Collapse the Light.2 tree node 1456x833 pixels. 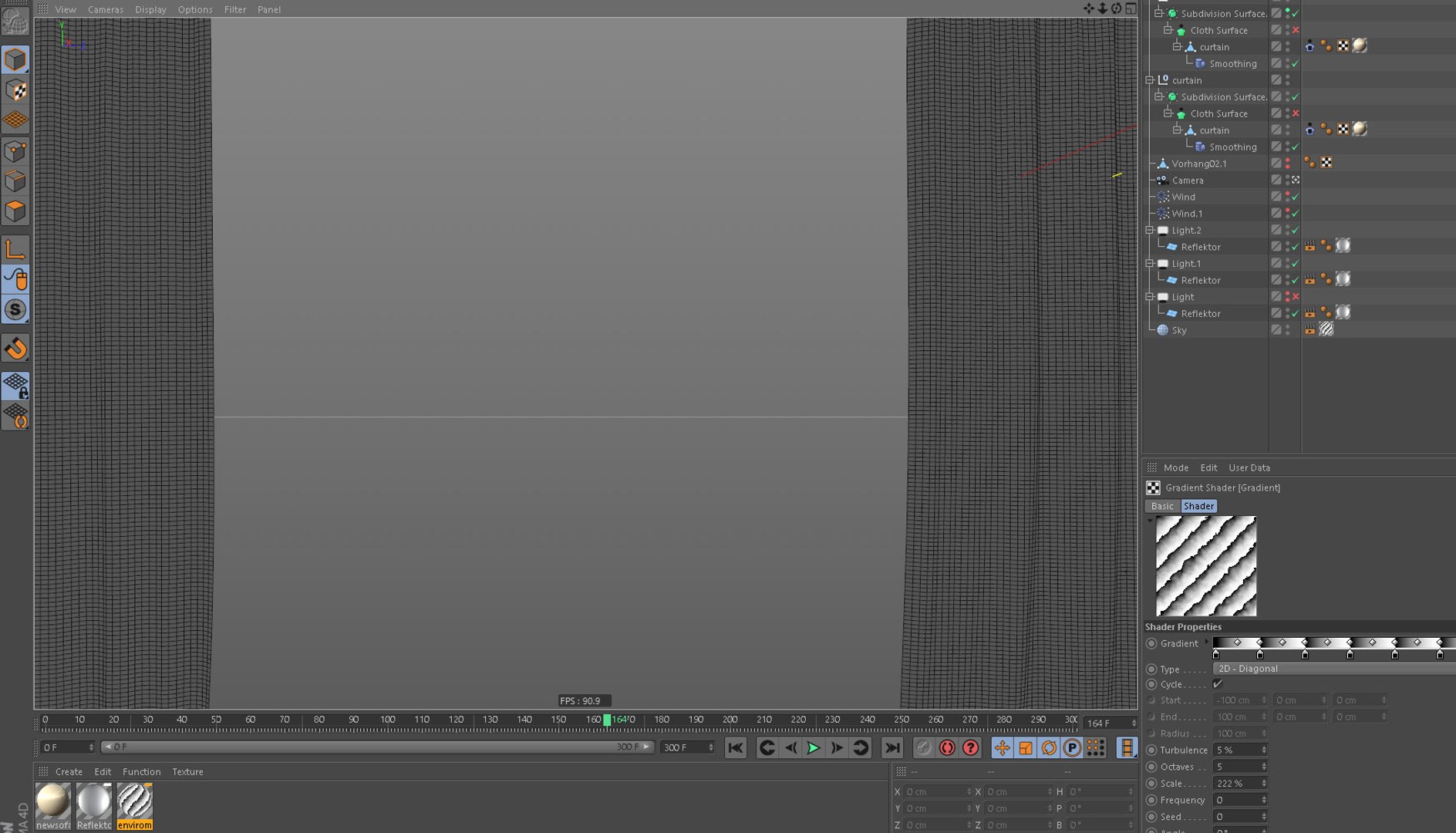(x=1150, y=230)
